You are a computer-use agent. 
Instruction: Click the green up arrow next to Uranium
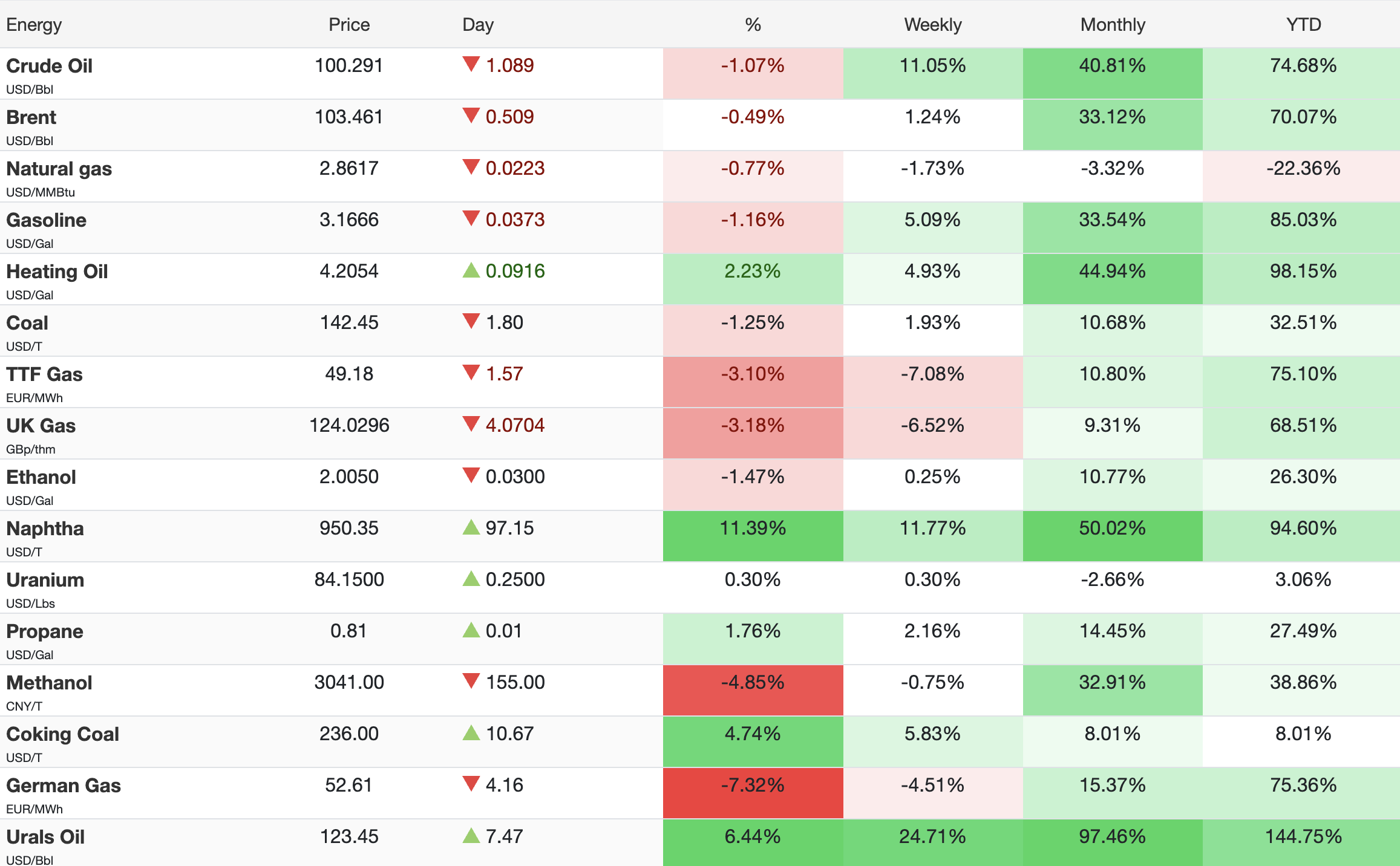coord(471,579)
